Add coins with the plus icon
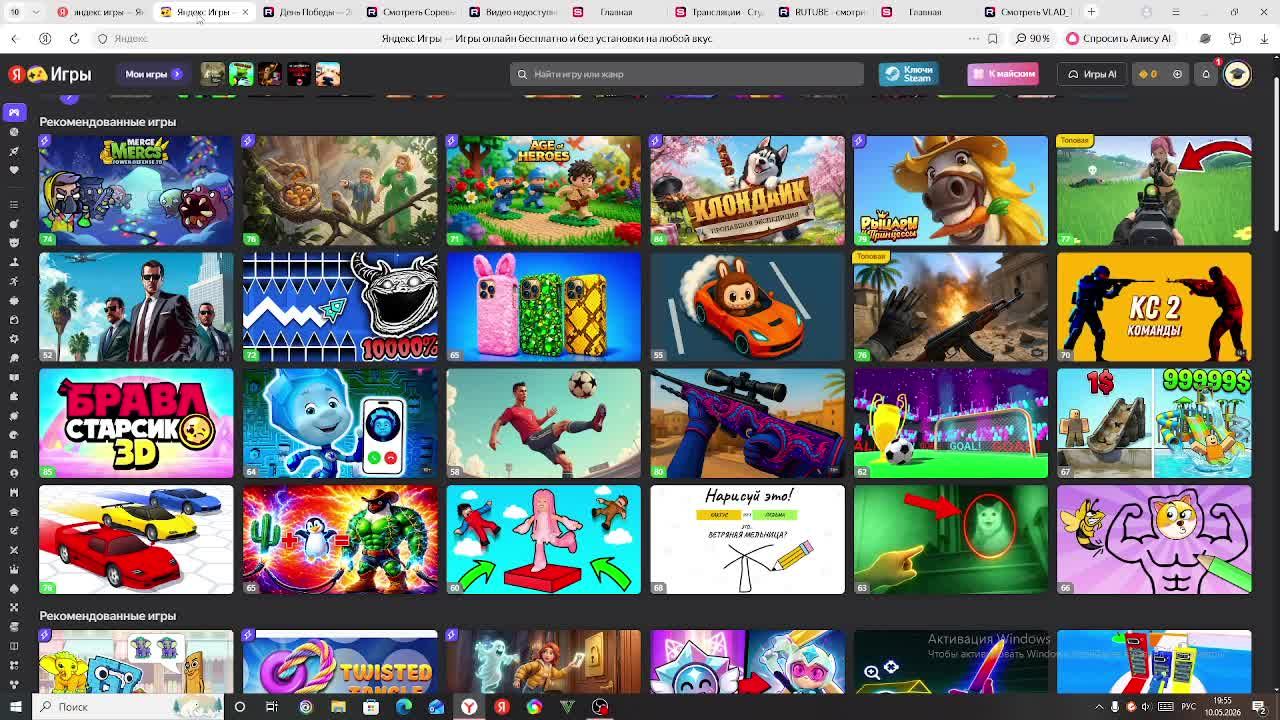Image resolution: width=1280 pixels, height=720 pixels. (x=1177, y=74)
